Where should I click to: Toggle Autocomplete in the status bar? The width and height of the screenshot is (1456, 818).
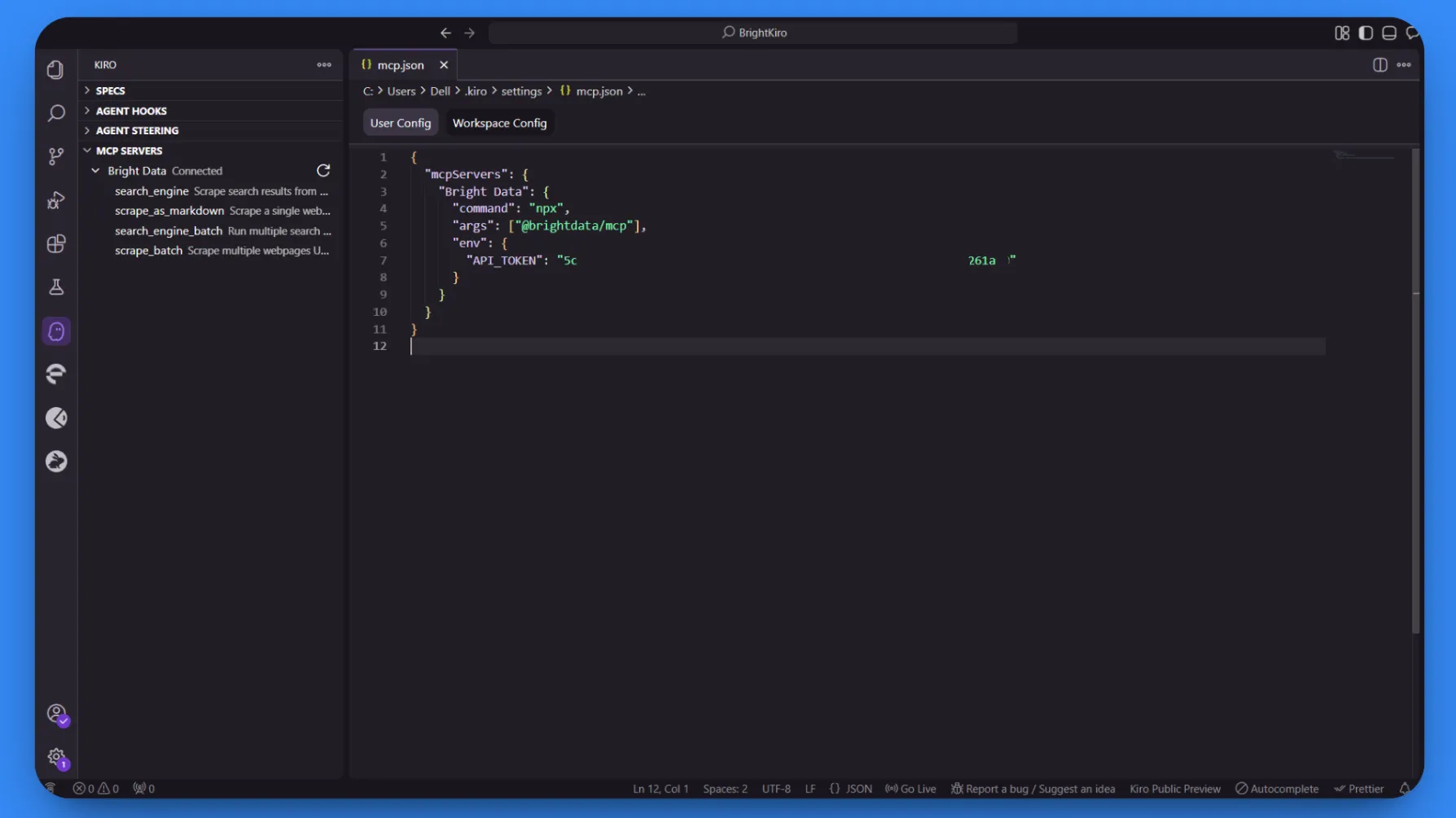pos(1276,789)
